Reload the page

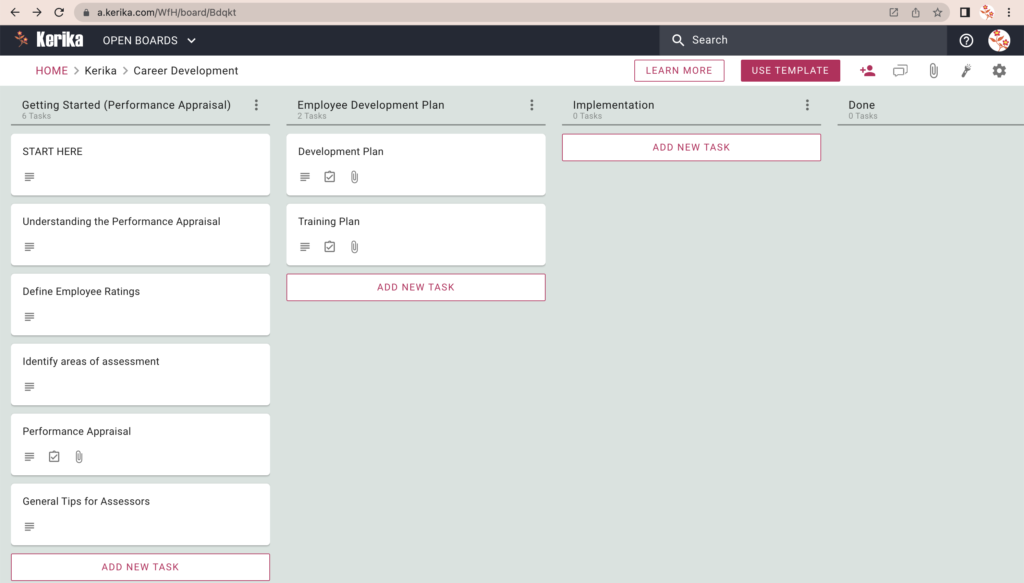click(59, 12)
